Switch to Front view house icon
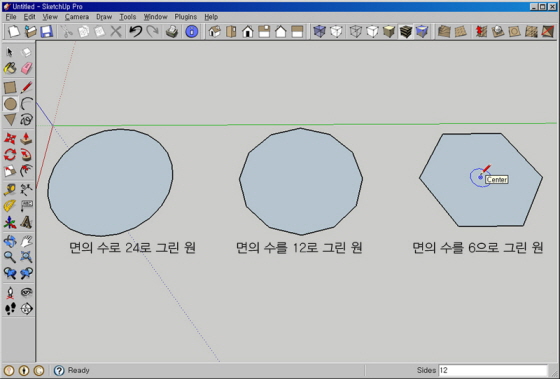 [248, 32]
